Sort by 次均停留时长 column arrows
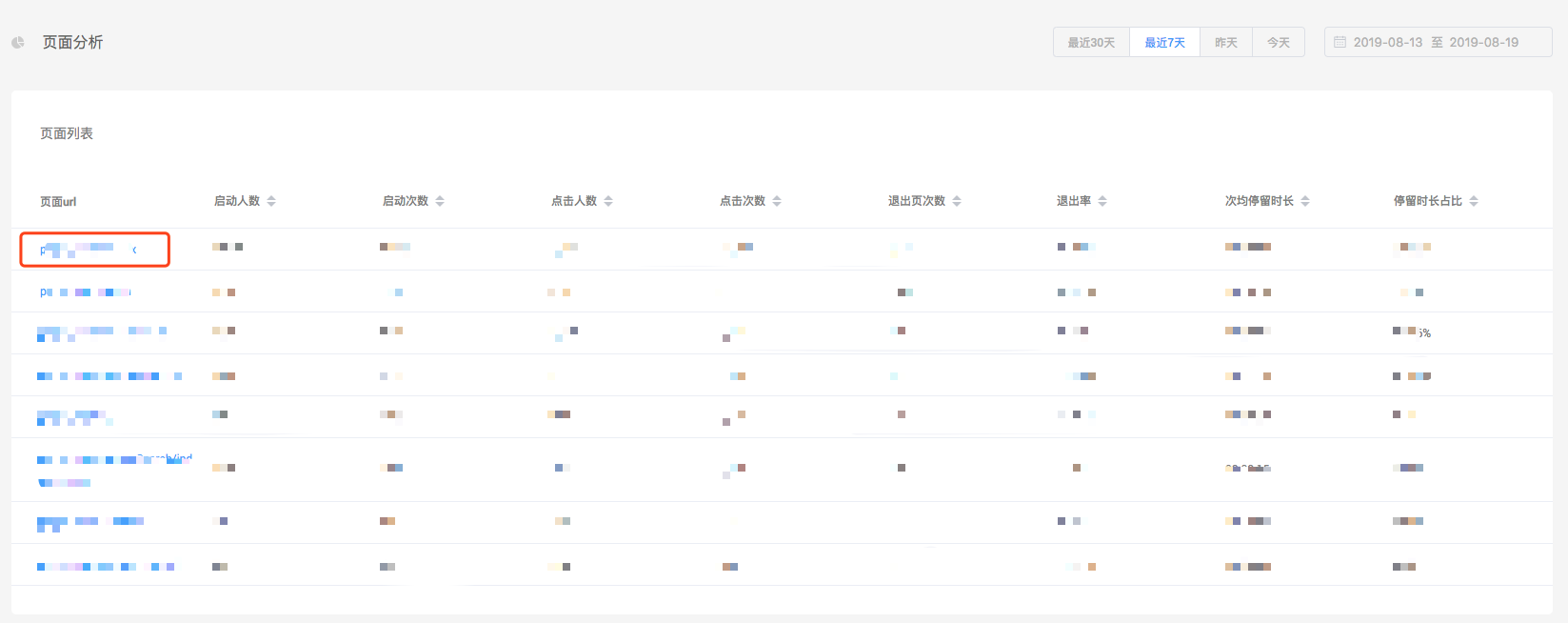The height and width of the screenshot is (623, 1568). (x=1305, y=201)
